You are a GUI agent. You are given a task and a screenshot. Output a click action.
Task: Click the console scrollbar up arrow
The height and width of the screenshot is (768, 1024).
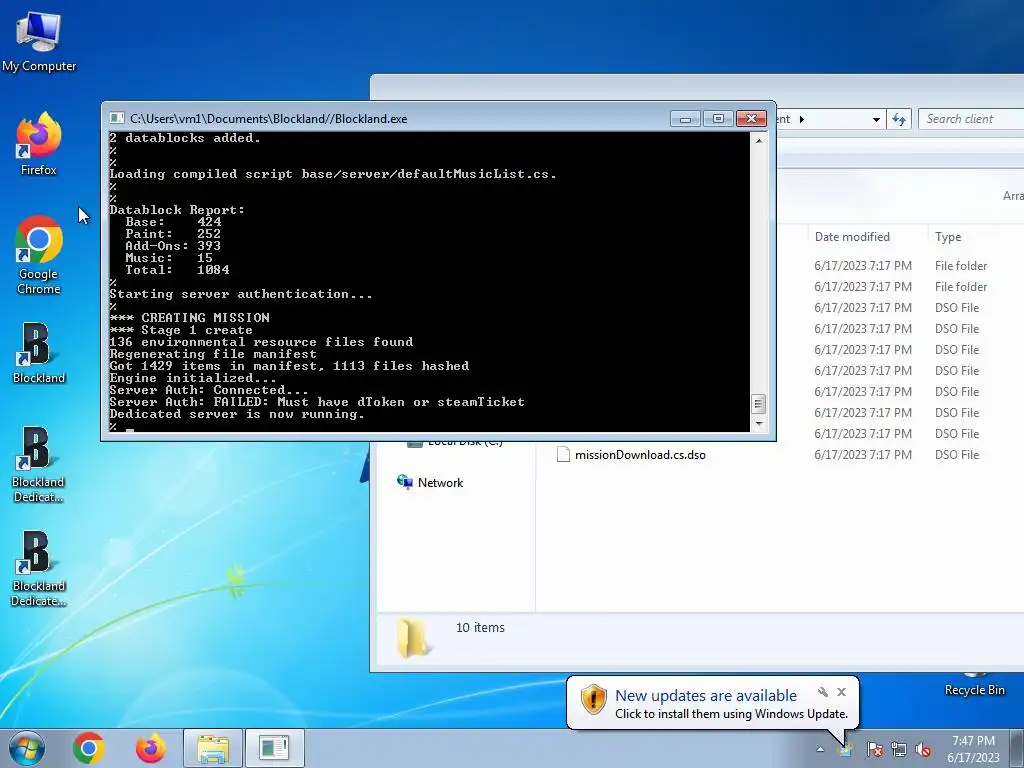point(758,140)
